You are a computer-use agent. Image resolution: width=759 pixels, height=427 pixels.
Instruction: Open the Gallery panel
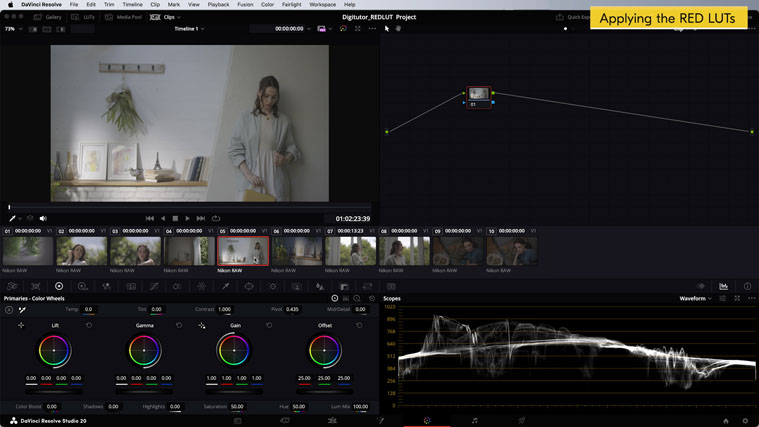47,17
